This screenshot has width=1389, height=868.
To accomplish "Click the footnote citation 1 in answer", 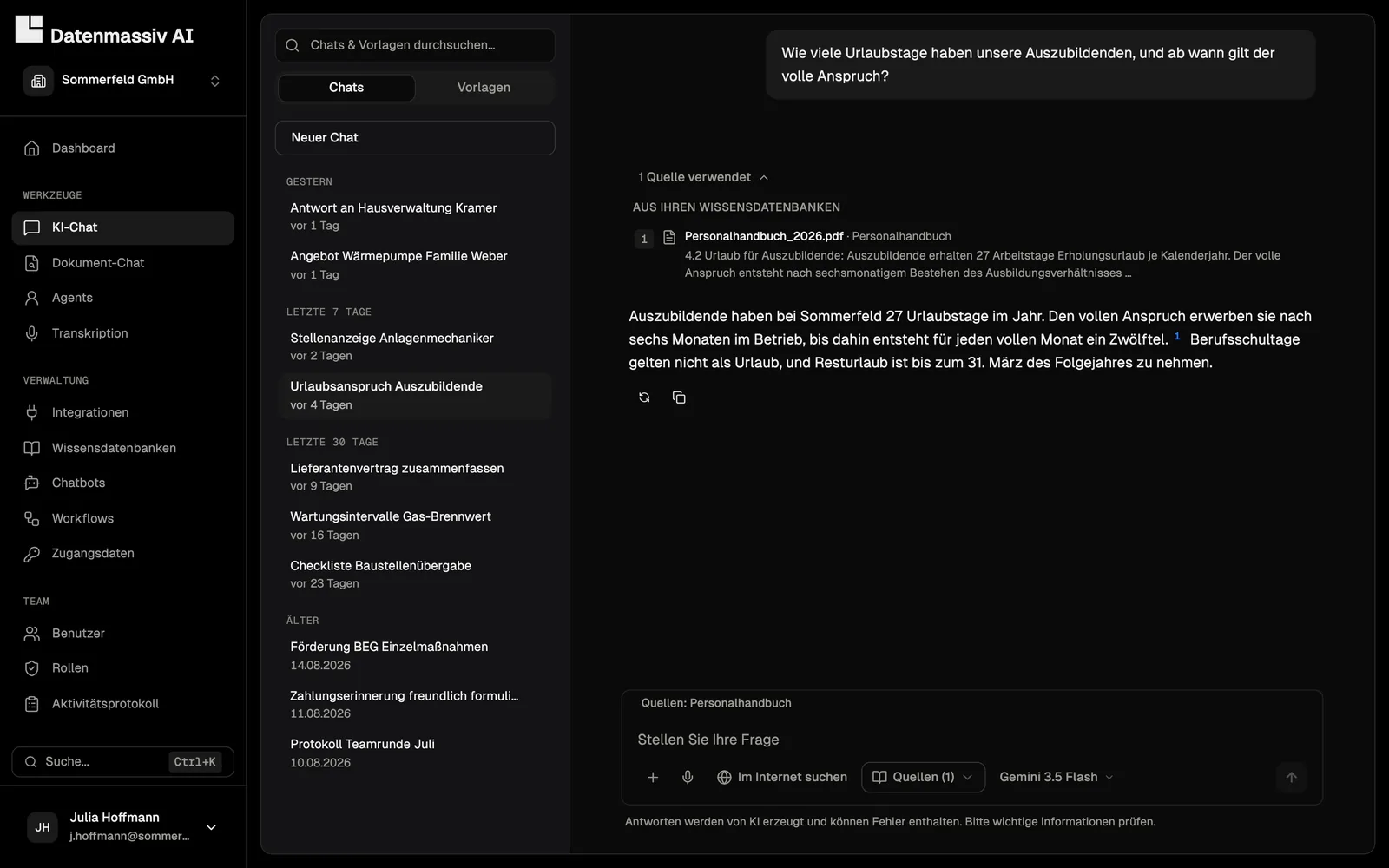I will pyautogui.click(x=1177, y=336).
